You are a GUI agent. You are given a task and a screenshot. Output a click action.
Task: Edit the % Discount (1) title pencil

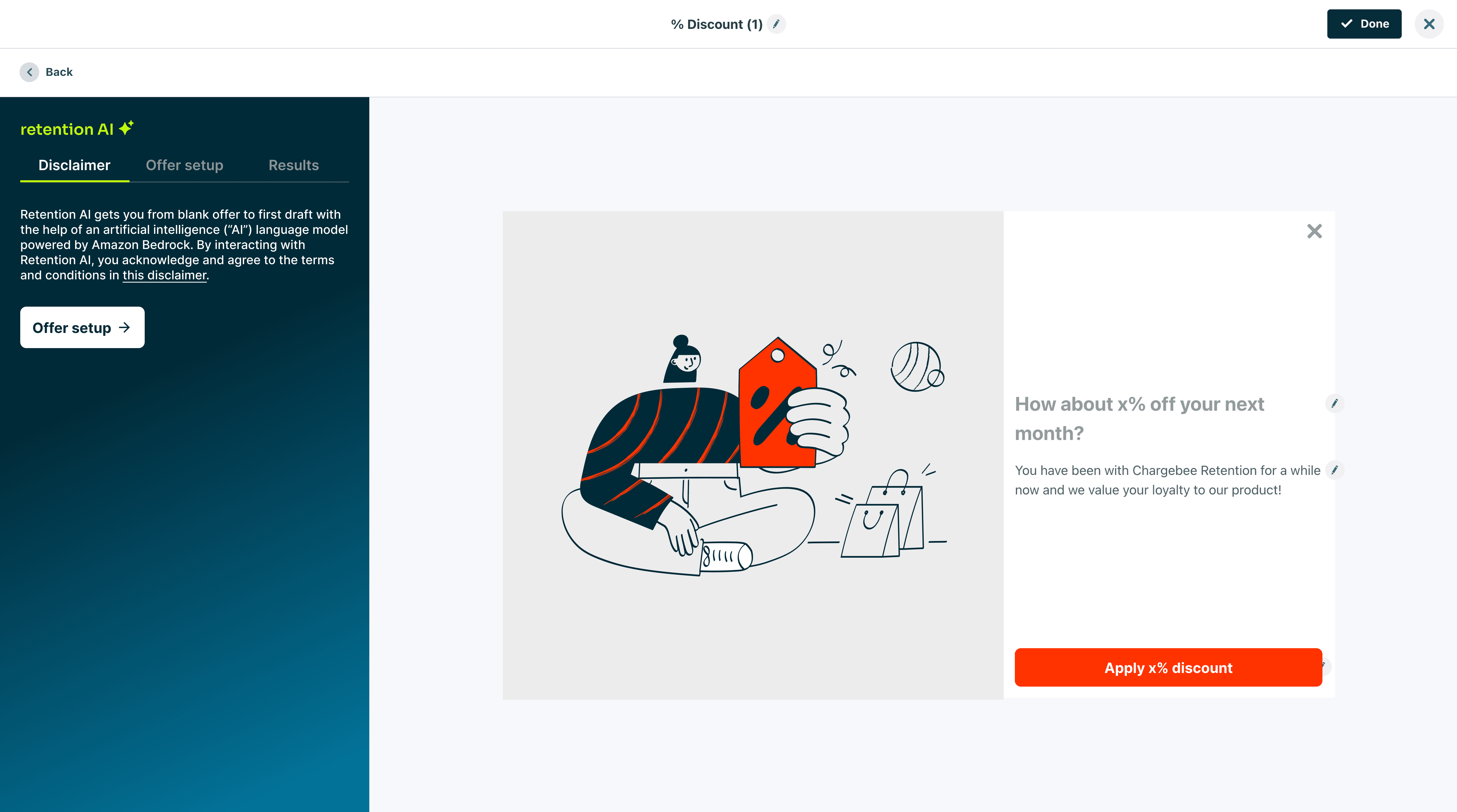pyautogui.click(x=777, y=24)
